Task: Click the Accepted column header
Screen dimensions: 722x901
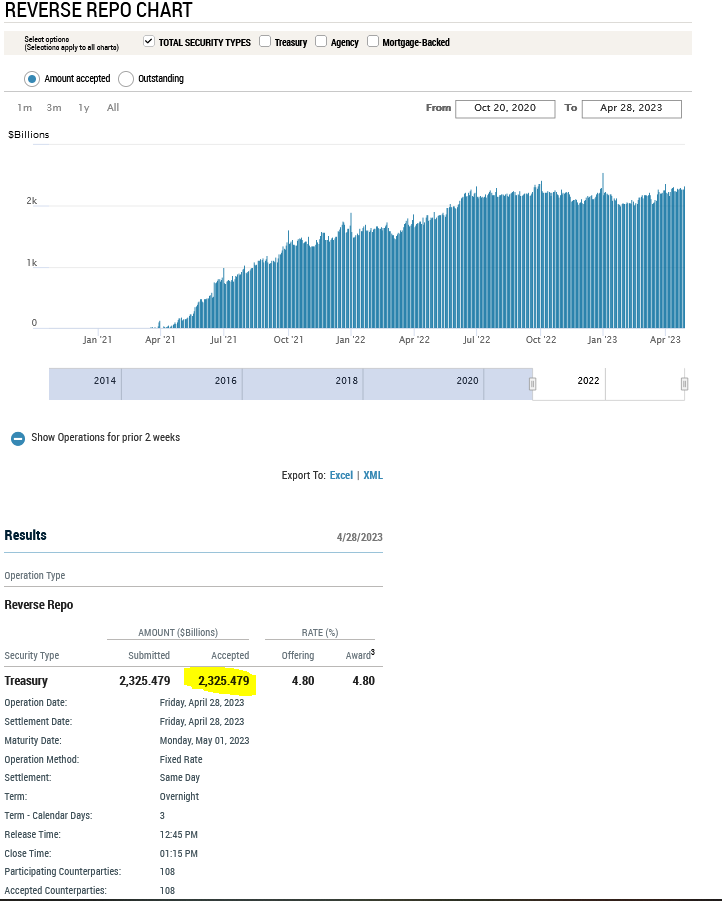Action: [230, 656]
